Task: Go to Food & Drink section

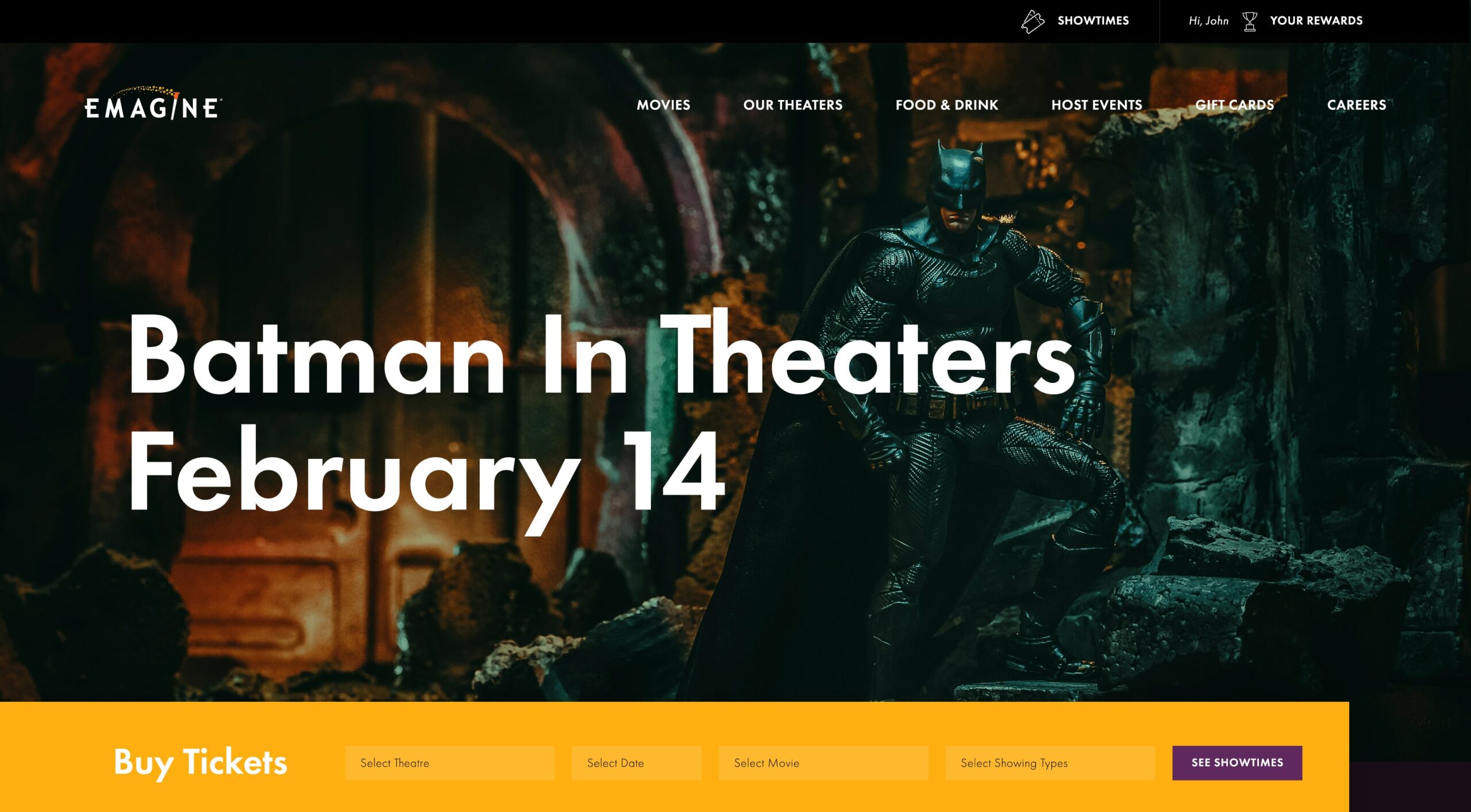Action: point(946,105)
